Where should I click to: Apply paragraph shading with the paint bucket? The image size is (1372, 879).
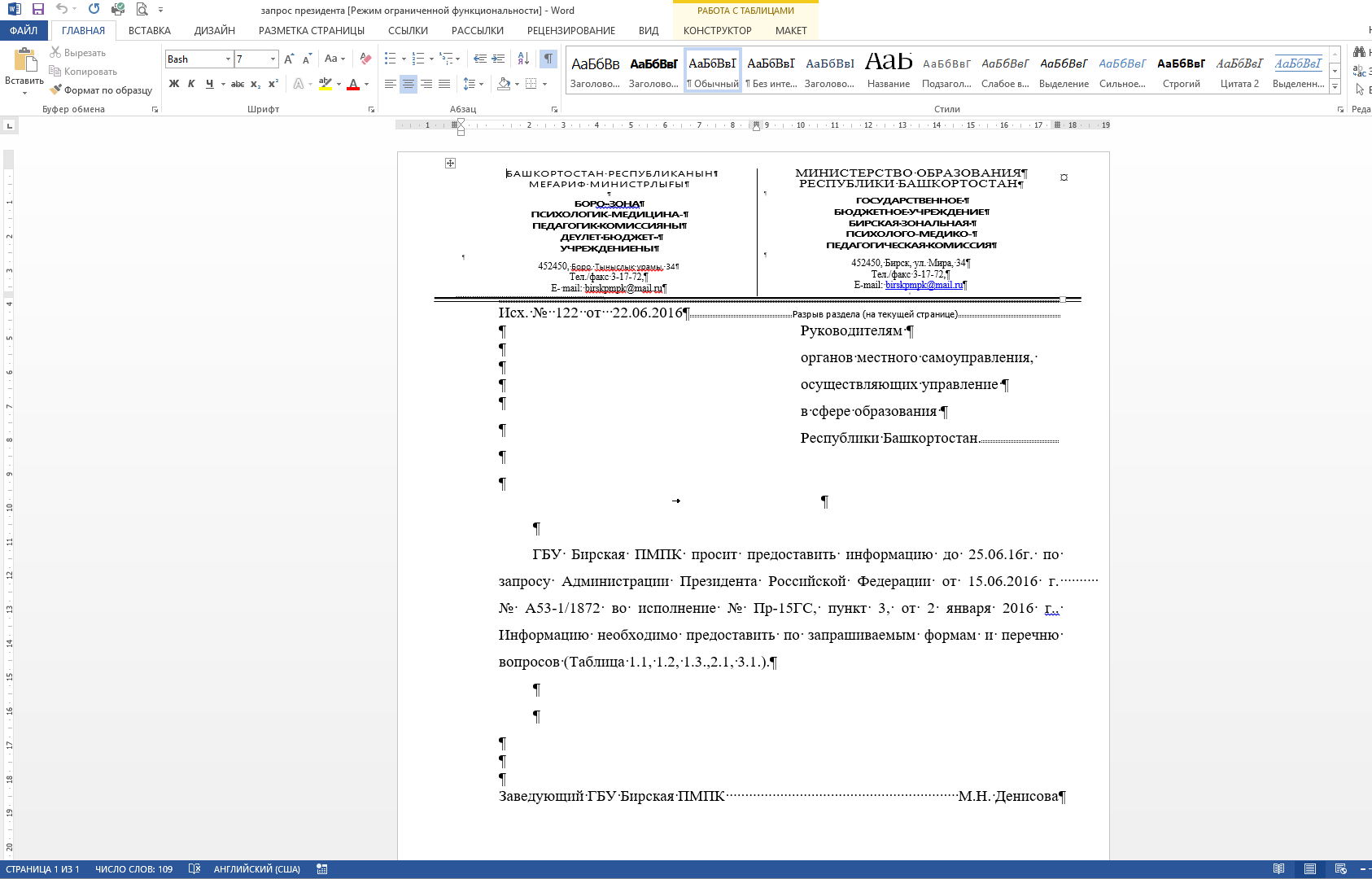(504, 84)
